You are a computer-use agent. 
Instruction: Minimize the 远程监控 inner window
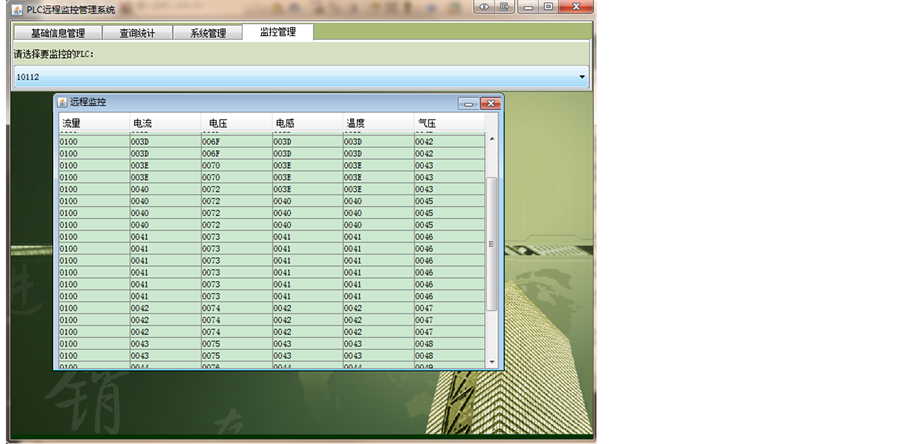pos(467,103)
